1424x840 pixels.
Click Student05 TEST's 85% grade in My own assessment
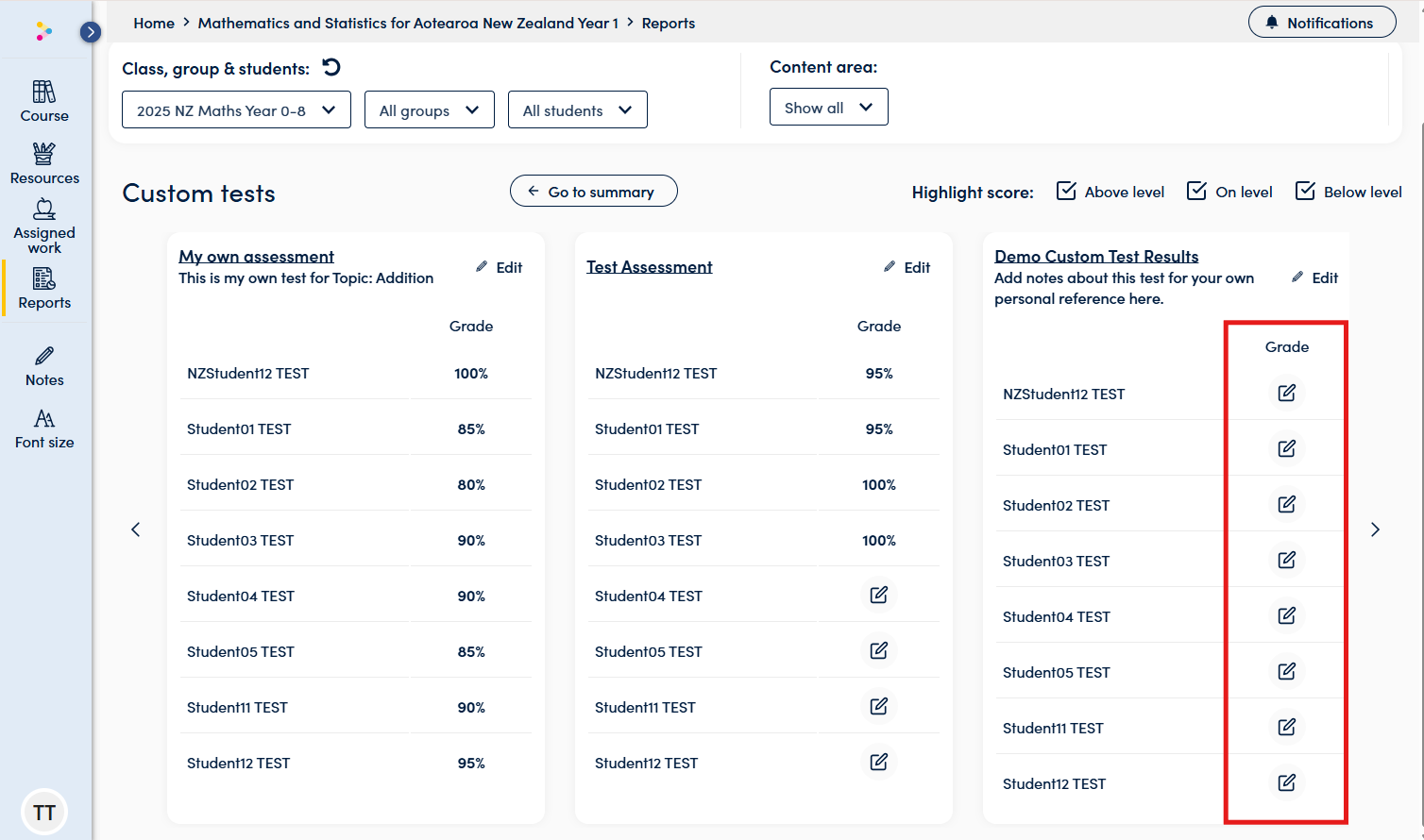[471, 651]
